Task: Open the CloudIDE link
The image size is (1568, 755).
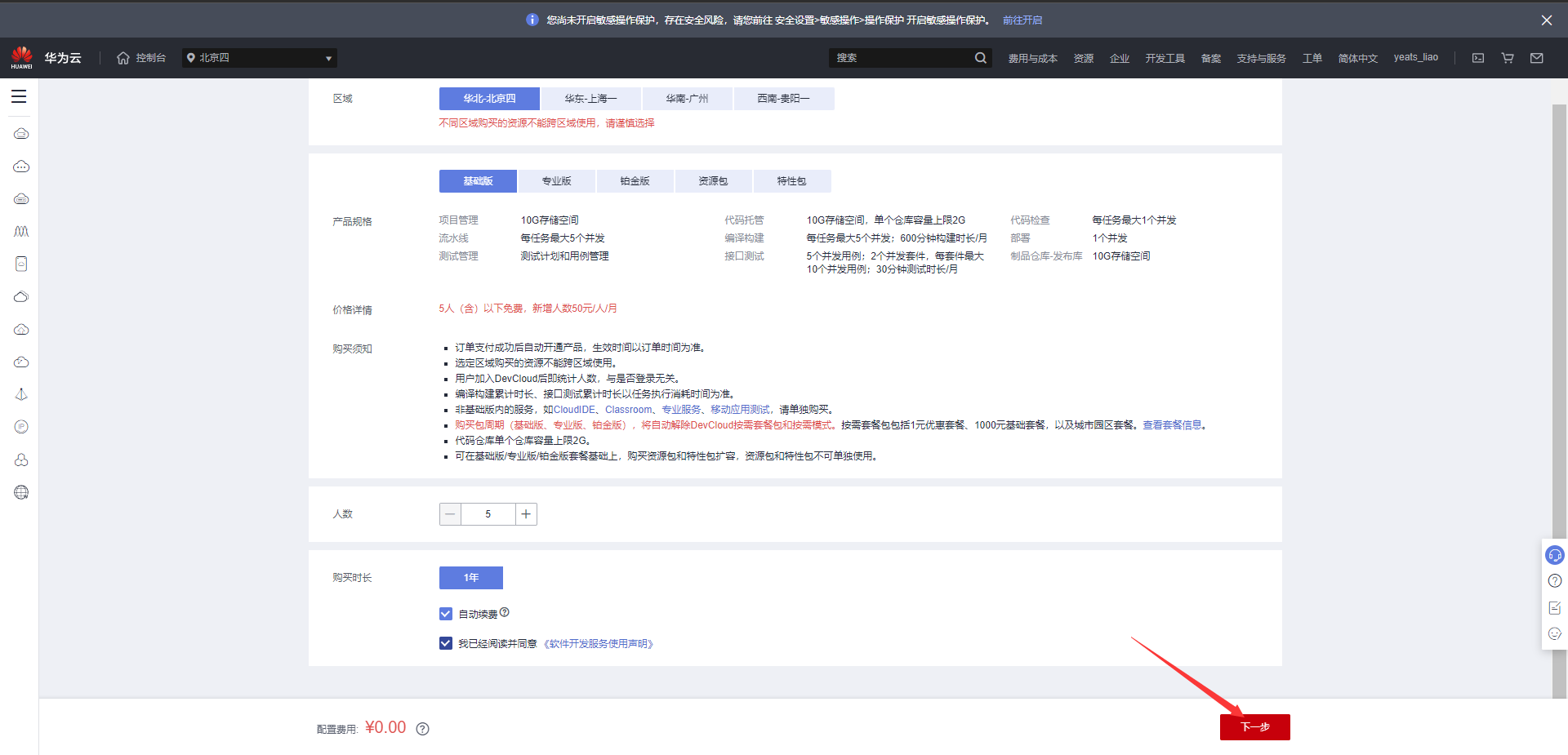Action: 574,410
